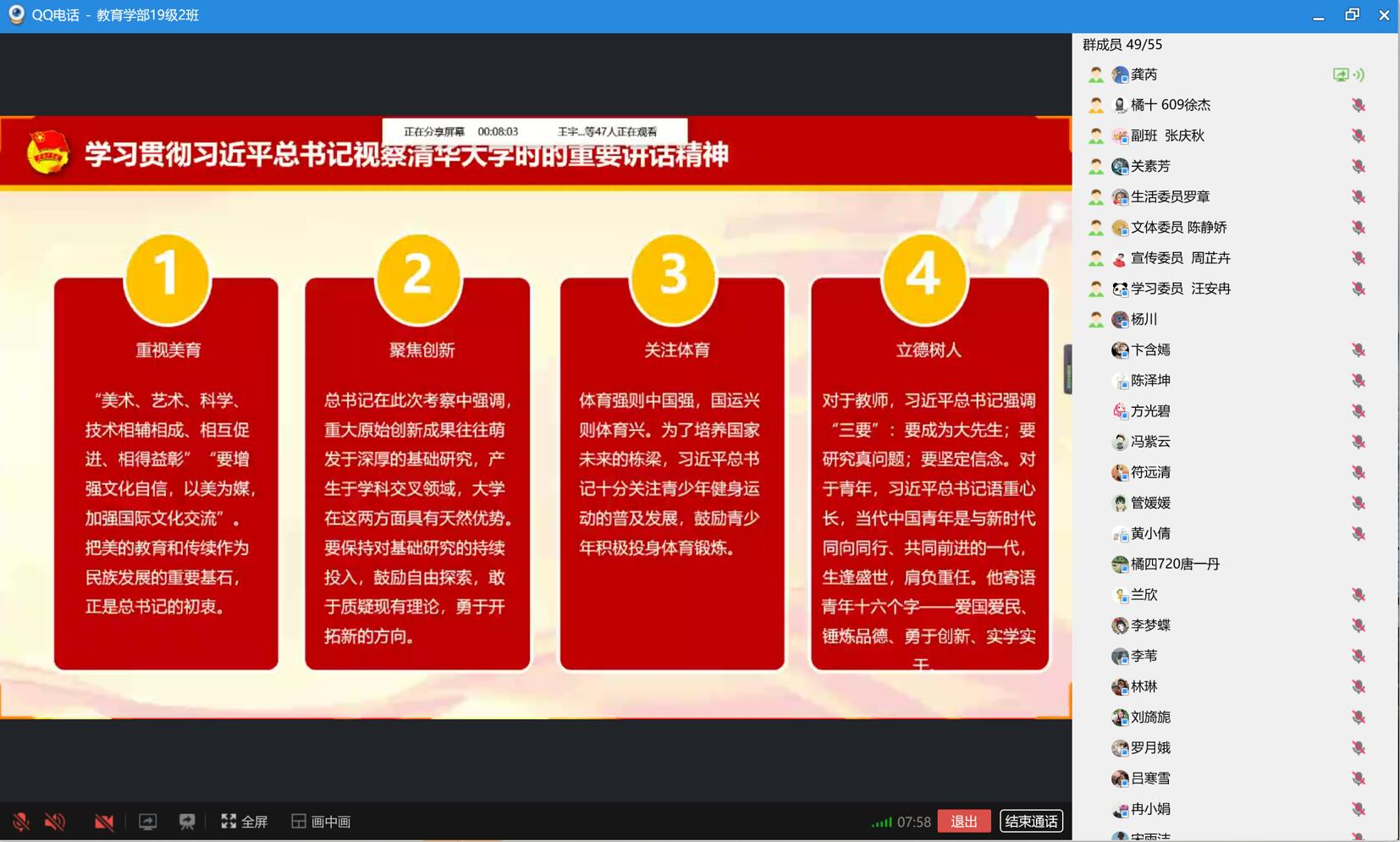Turn on the disabled camera icon
Image resolution: width=1400 pixels, height=842 pixels.
tap(104, 822)
